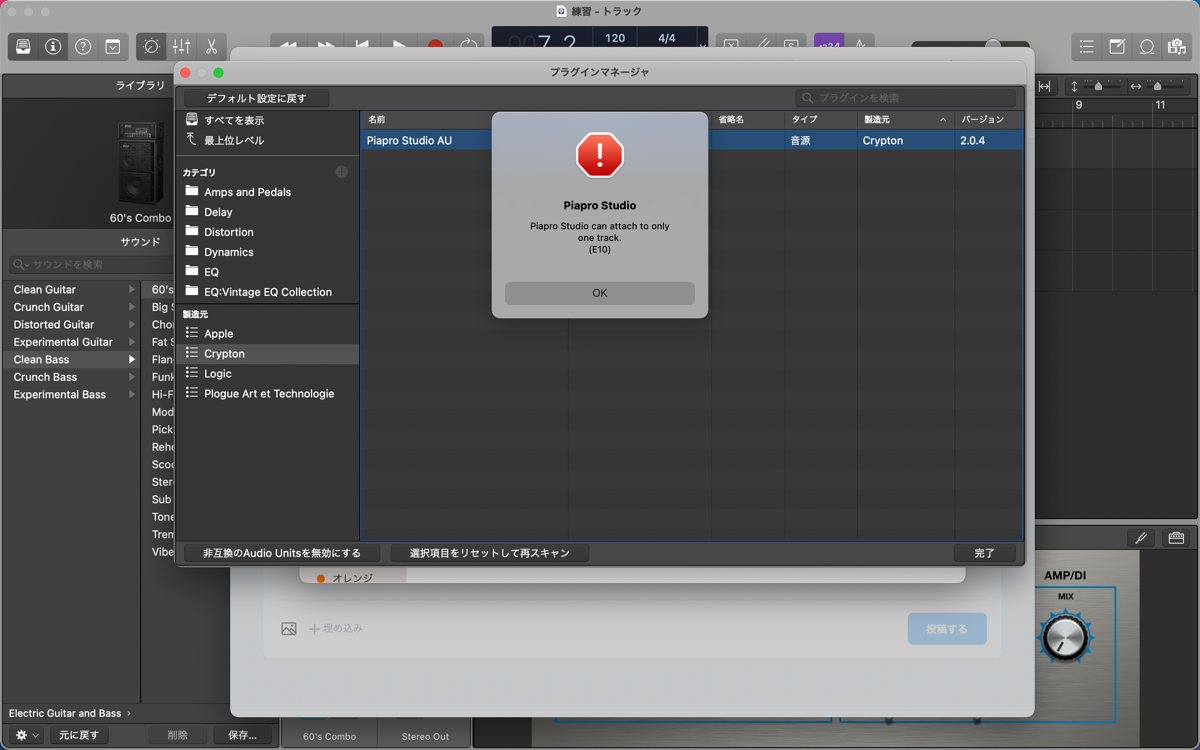Add a category with the plus icon

coord(342,172)
